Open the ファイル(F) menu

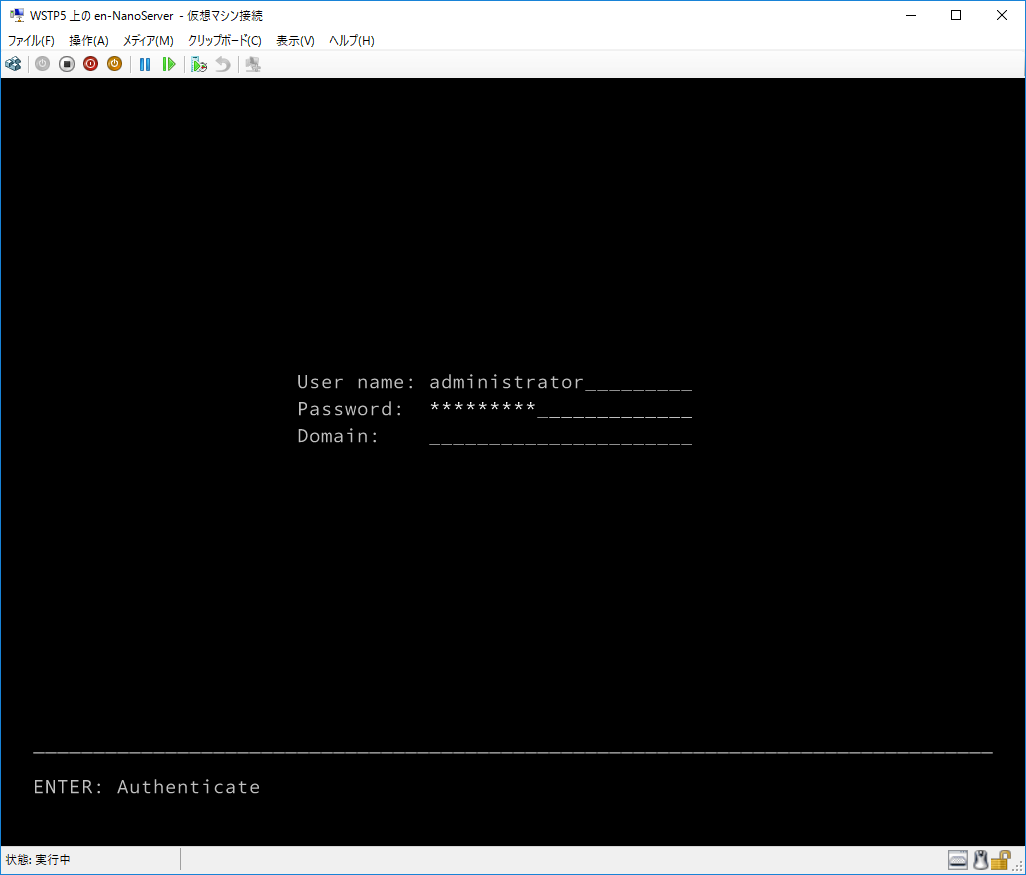click(x=31, y=41)
